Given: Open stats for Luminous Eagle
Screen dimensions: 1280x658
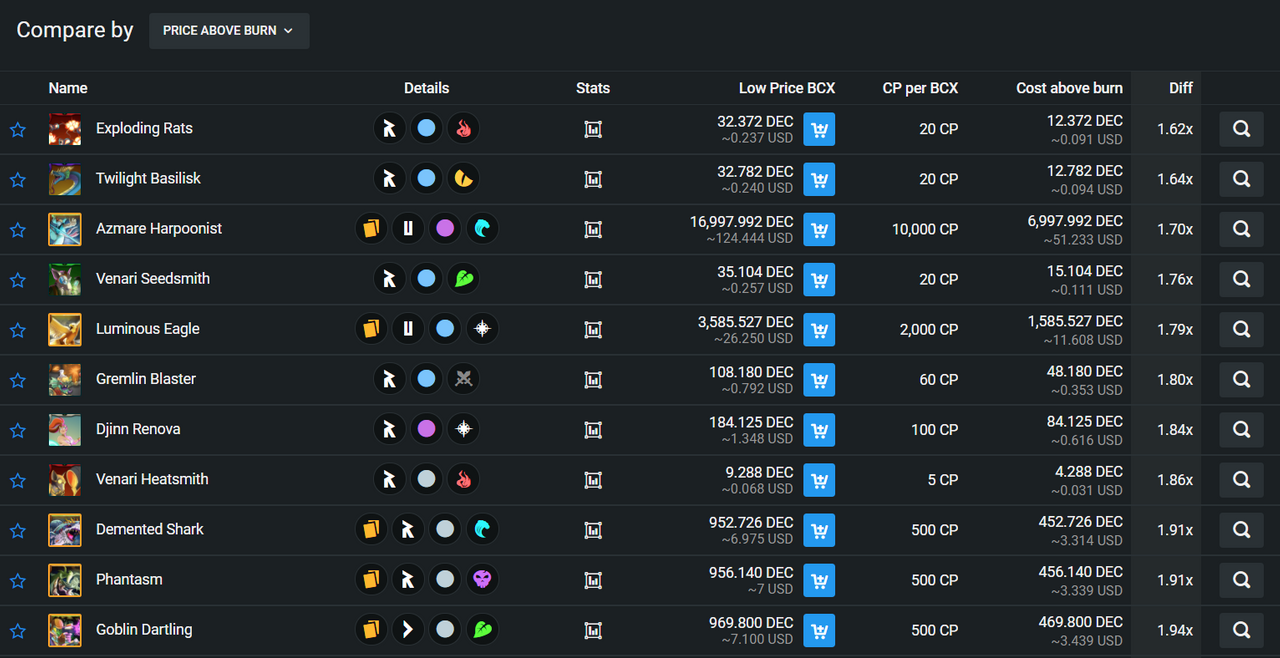Looking at the screenshot, I should 593,329.
